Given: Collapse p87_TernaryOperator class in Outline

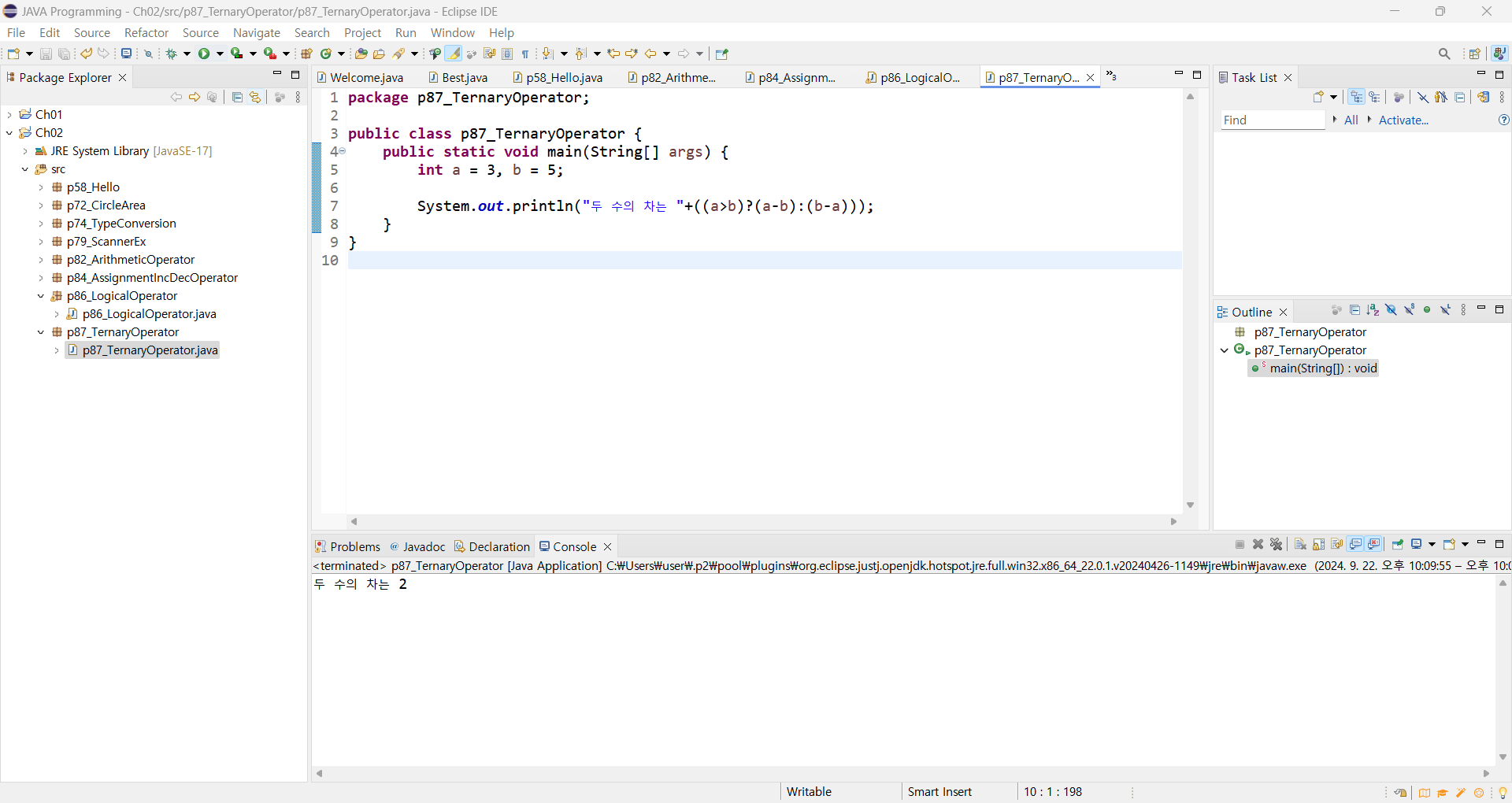Looking at the screenshot, I should (1225, 350).
